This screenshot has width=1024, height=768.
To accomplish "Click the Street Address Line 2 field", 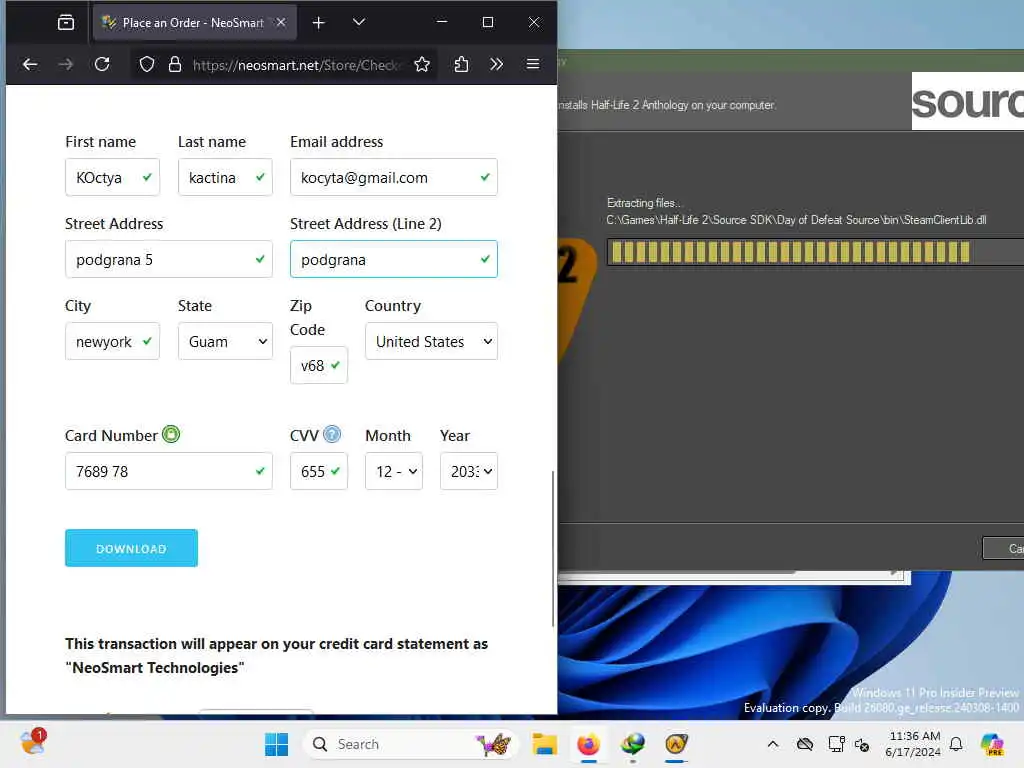I will (x=394, y=259).
